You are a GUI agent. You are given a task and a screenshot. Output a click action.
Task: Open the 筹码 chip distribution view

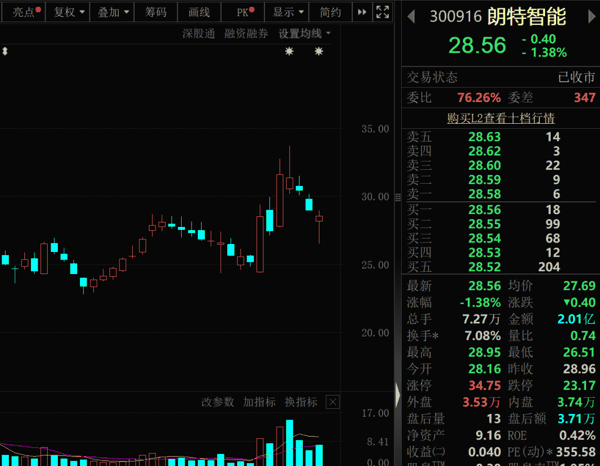point(156,12)
